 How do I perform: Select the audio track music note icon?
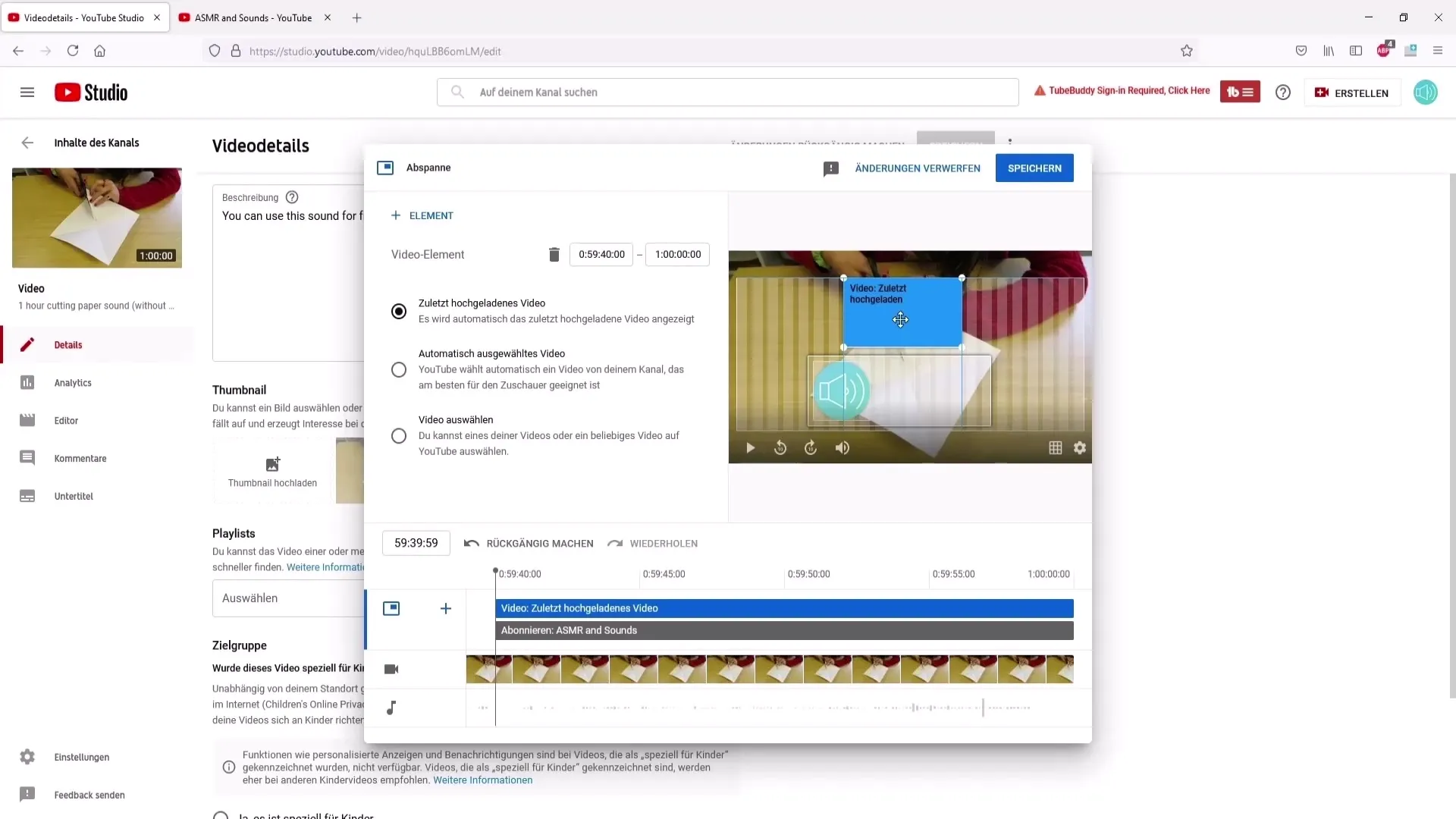391,708
